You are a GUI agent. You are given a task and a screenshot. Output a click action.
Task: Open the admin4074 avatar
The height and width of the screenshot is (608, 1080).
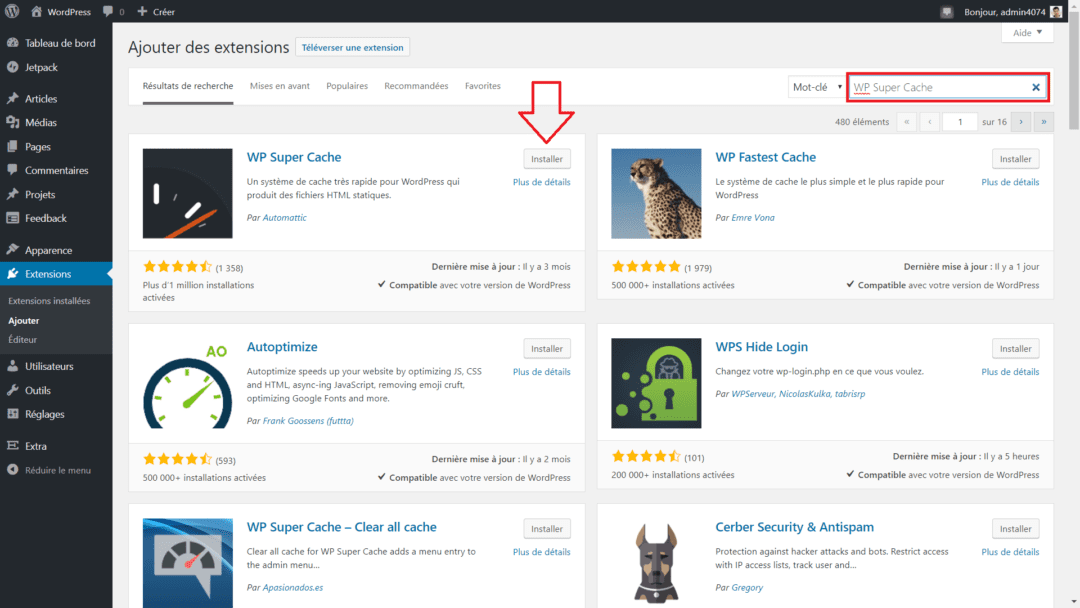1056,12
